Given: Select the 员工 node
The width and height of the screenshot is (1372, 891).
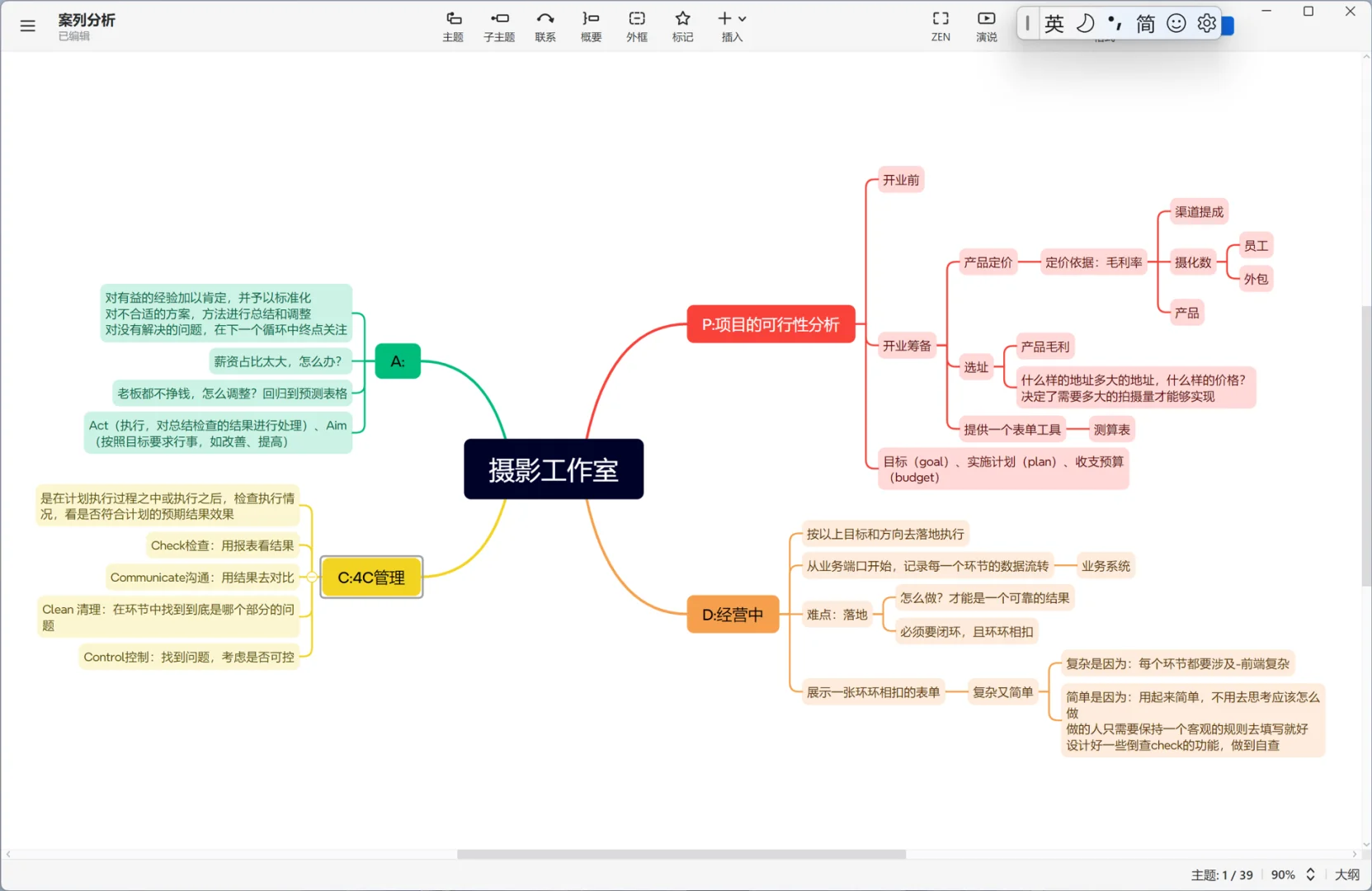Looking at the screenshot, I should (1256, 246).
